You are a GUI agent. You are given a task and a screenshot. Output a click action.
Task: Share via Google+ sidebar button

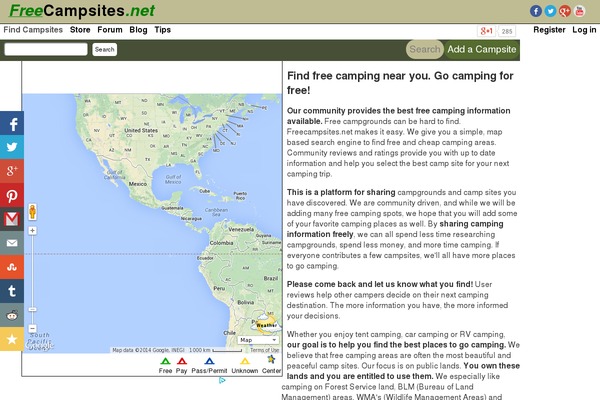(x=12, y=171)
